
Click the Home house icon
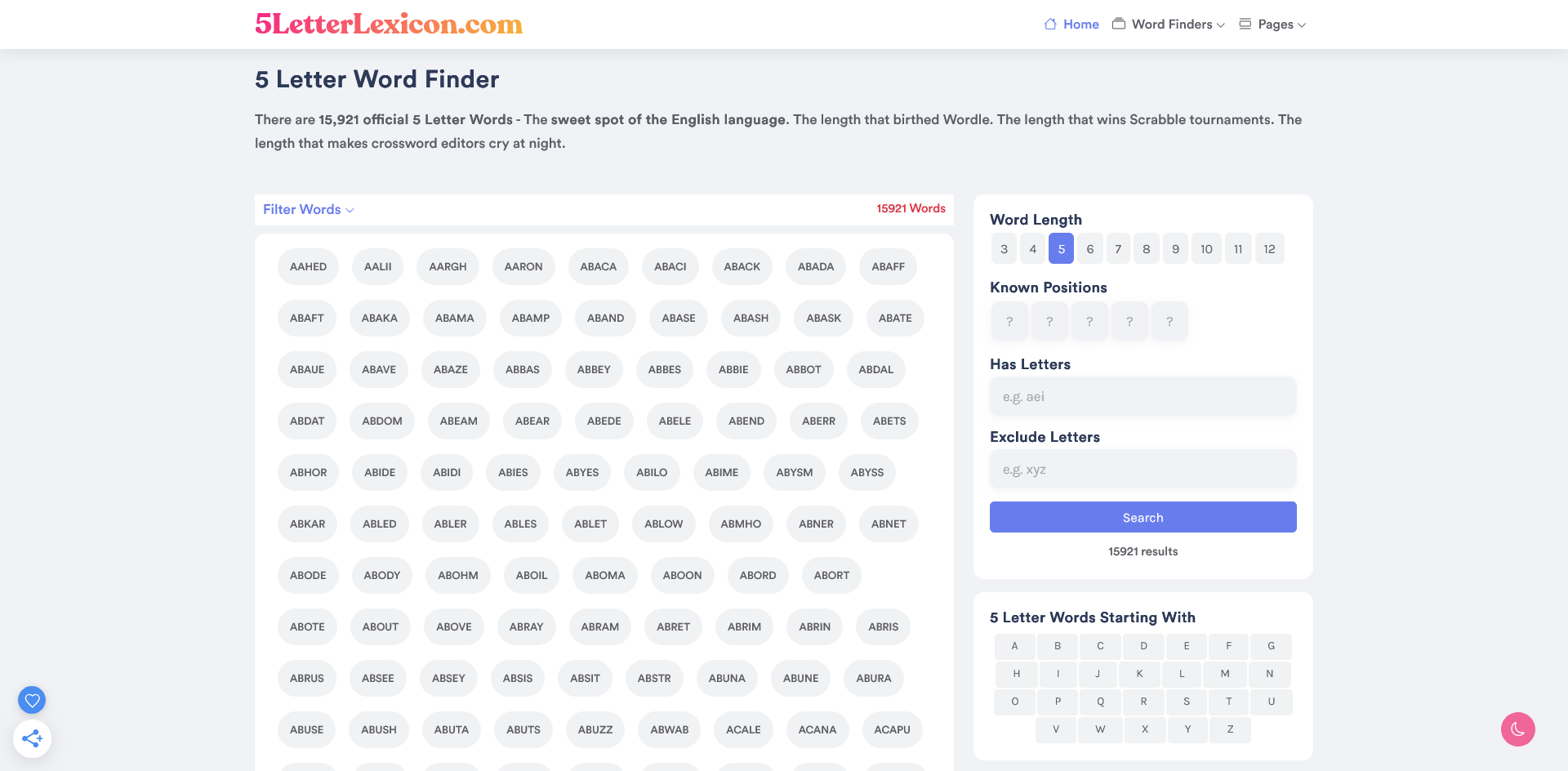point(1049,24)
